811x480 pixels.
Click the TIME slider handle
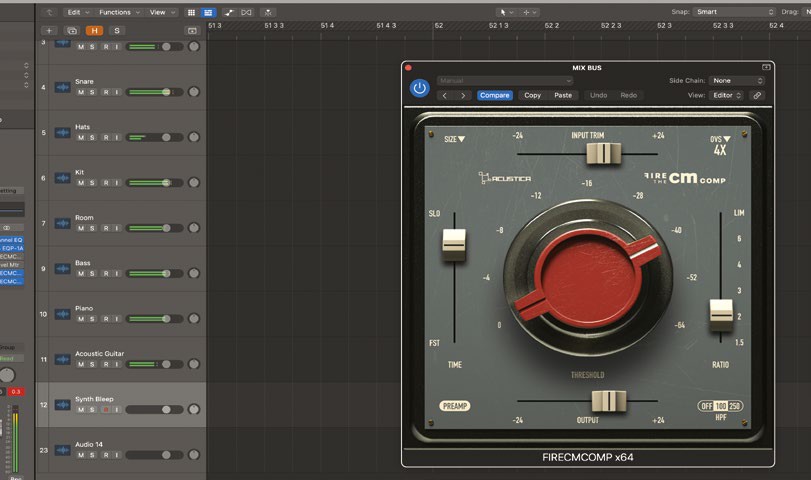click(x=454, y=245)
